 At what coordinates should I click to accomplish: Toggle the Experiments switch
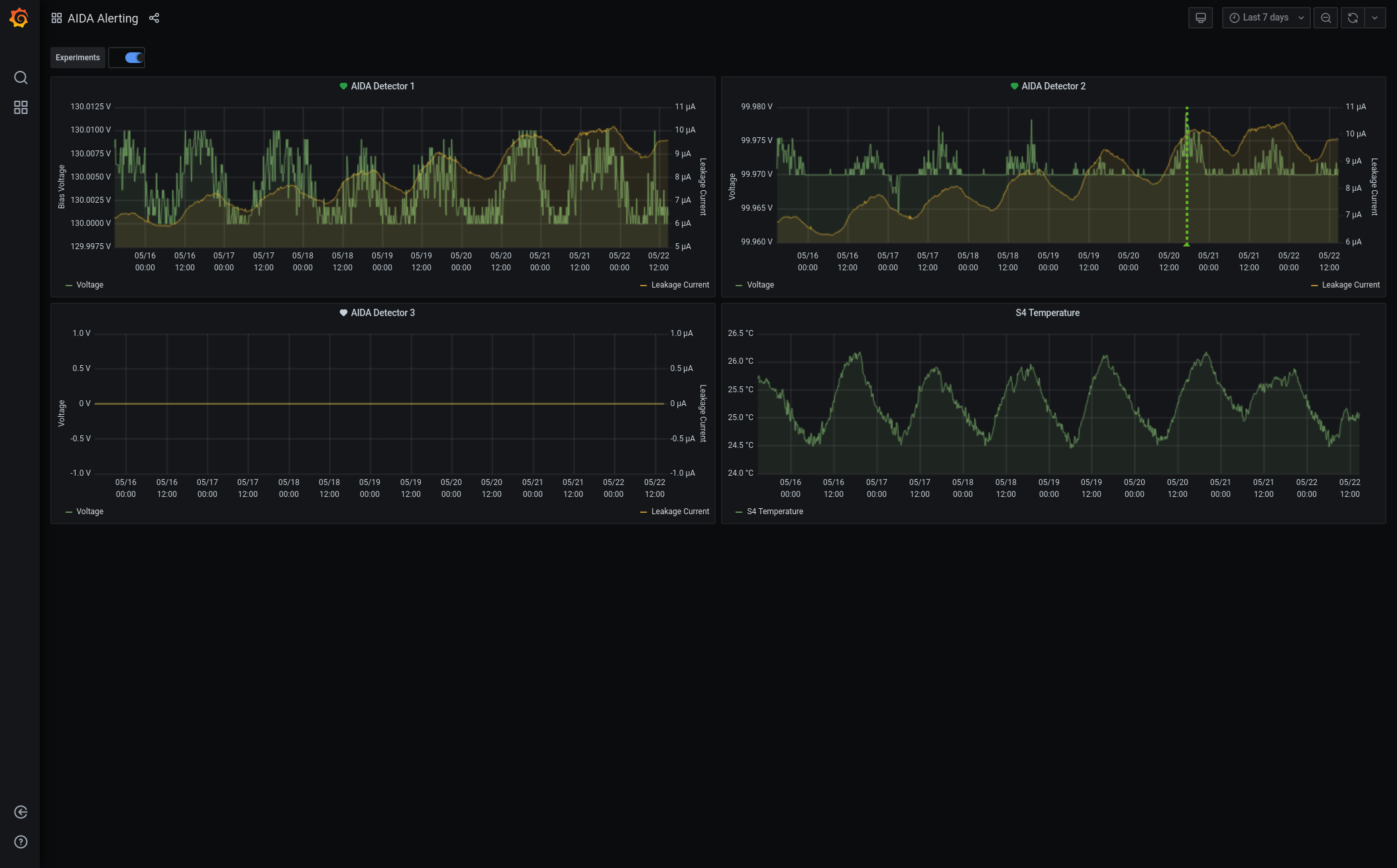(134, 58)
